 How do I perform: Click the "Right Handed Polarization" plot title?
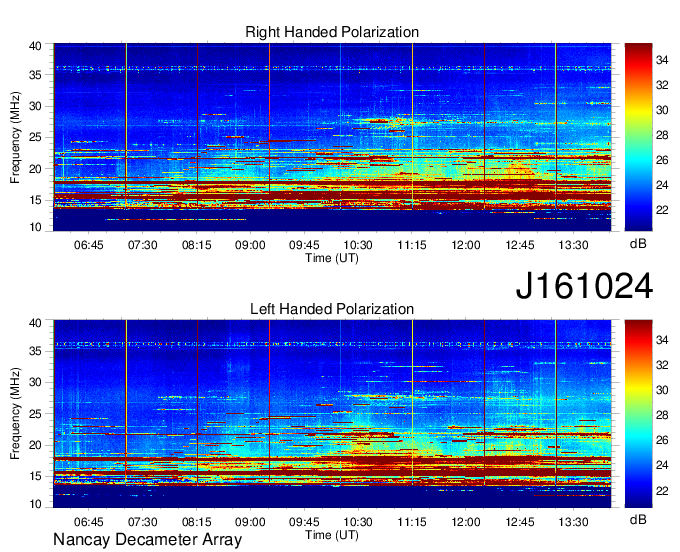tap(332, 32)
